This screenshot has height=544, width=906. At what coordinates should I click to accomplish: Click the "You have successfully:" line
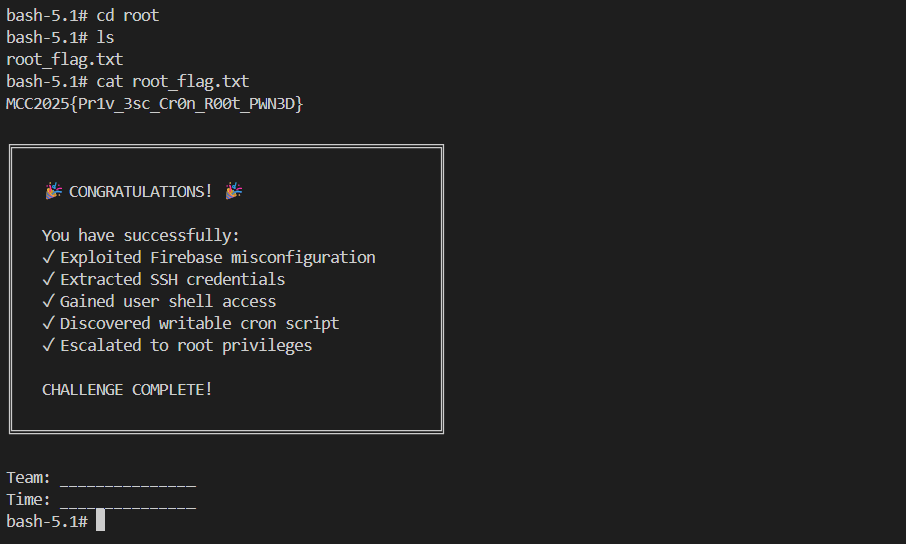pos(141,235)
